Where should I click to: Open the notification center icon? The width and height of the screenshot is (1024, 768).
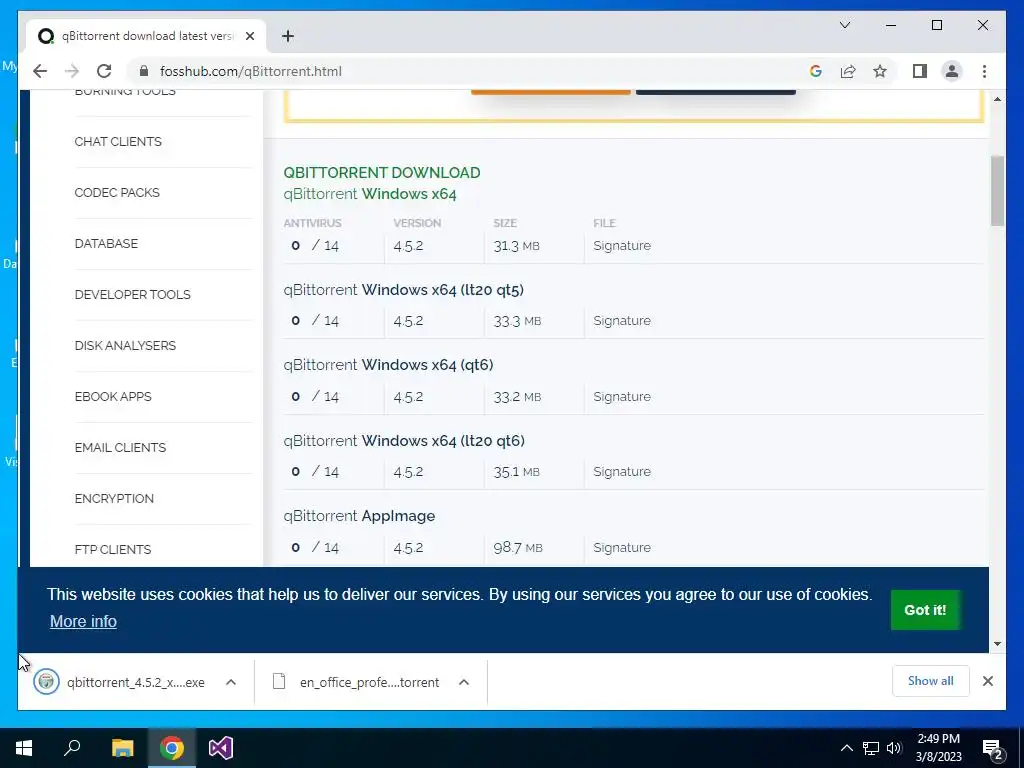(x=993, y=750)
